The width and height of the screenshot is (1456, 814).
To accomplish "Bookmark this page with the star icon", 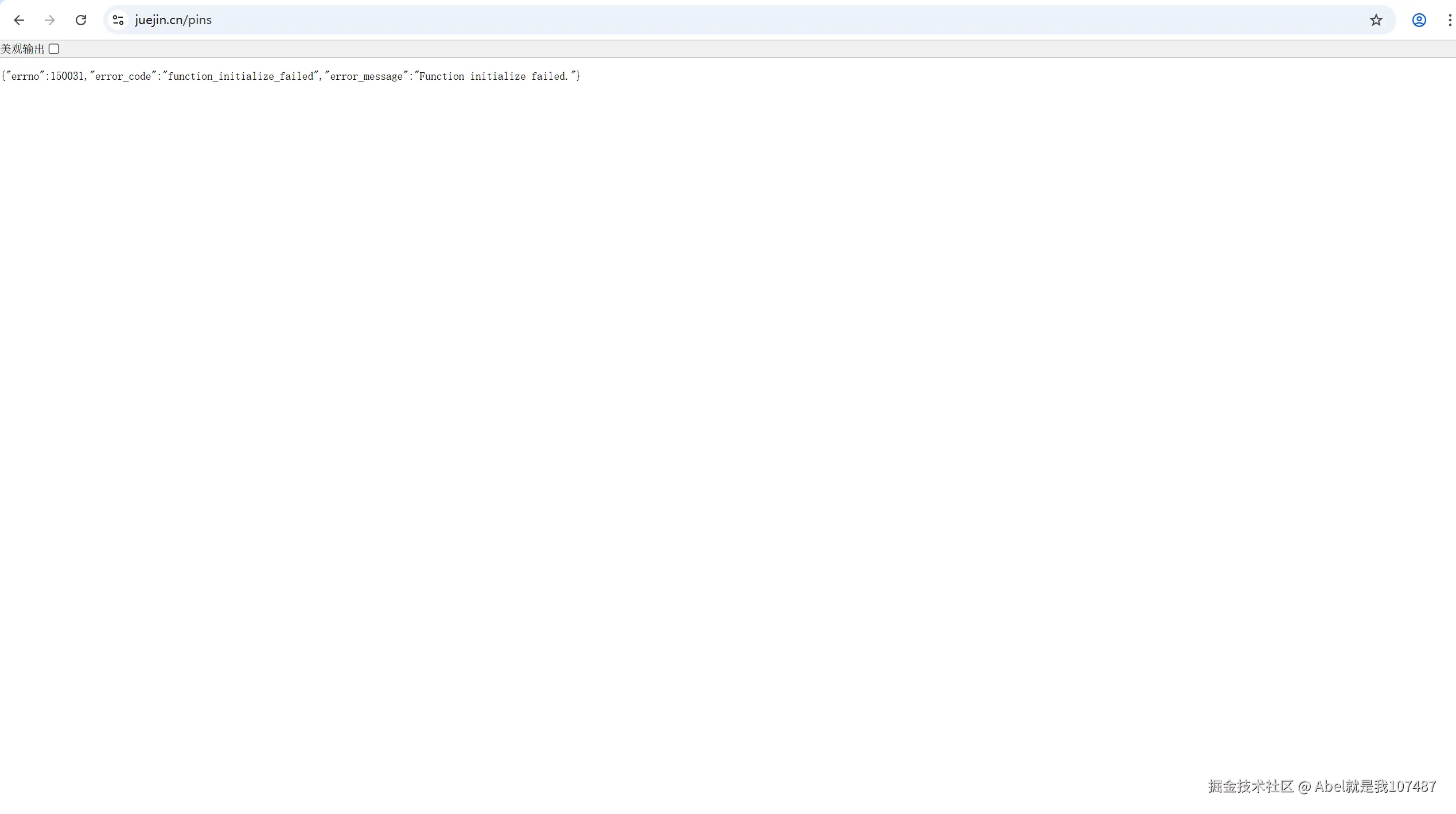I will tap(1376, 20).
